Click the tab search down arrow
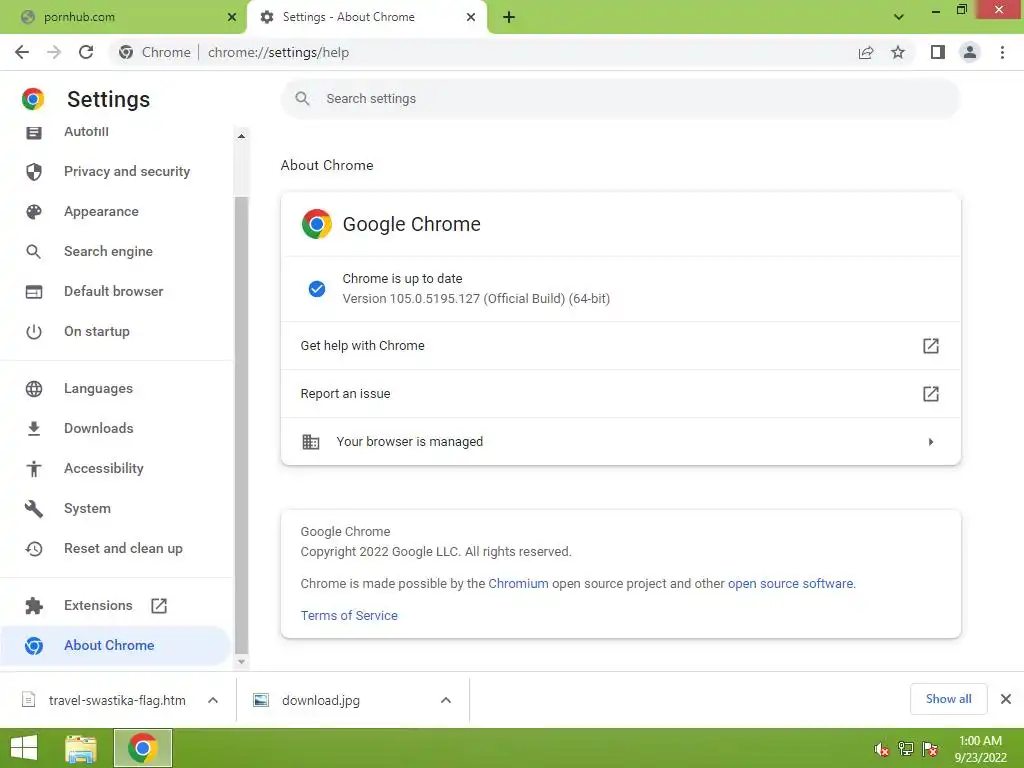Screen dimensions: 1024x768 (x=899, y=17)
